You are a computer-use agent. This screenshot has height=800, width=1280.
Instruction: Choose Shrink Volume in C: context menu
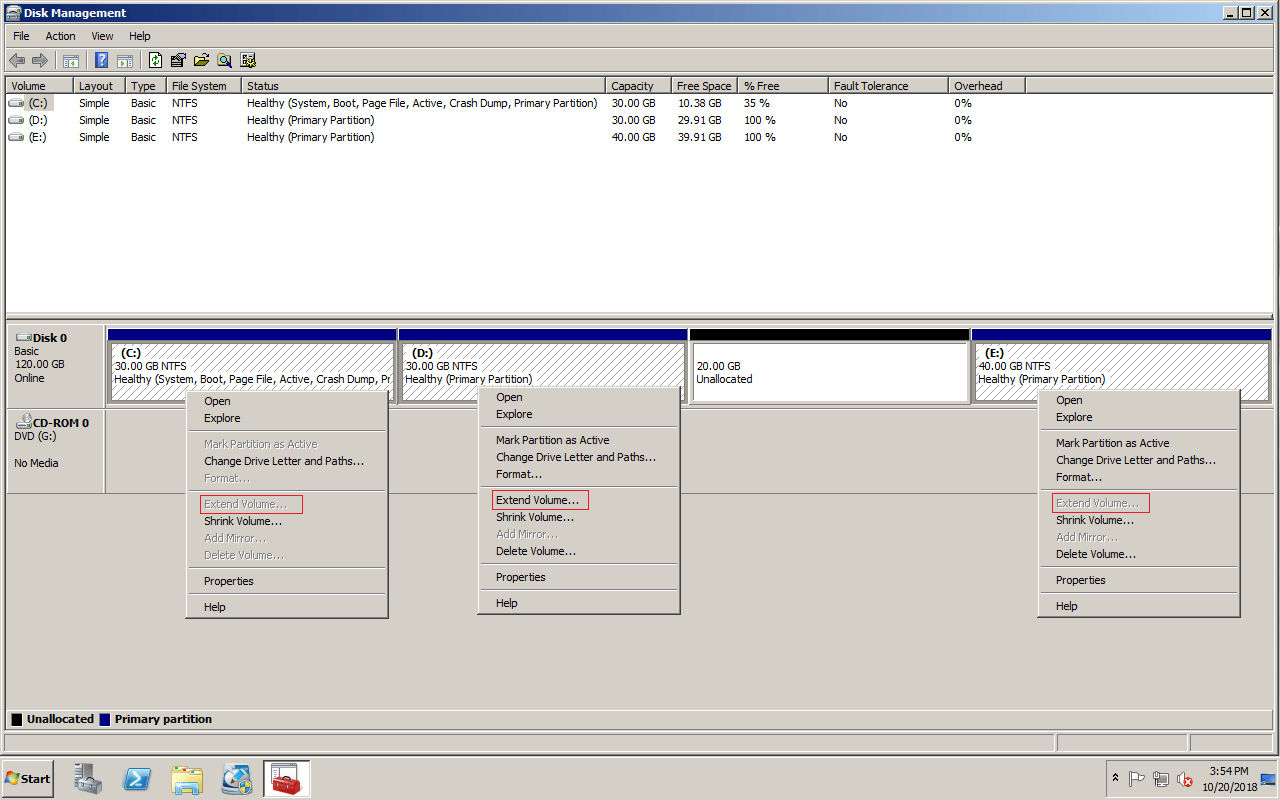286,521
